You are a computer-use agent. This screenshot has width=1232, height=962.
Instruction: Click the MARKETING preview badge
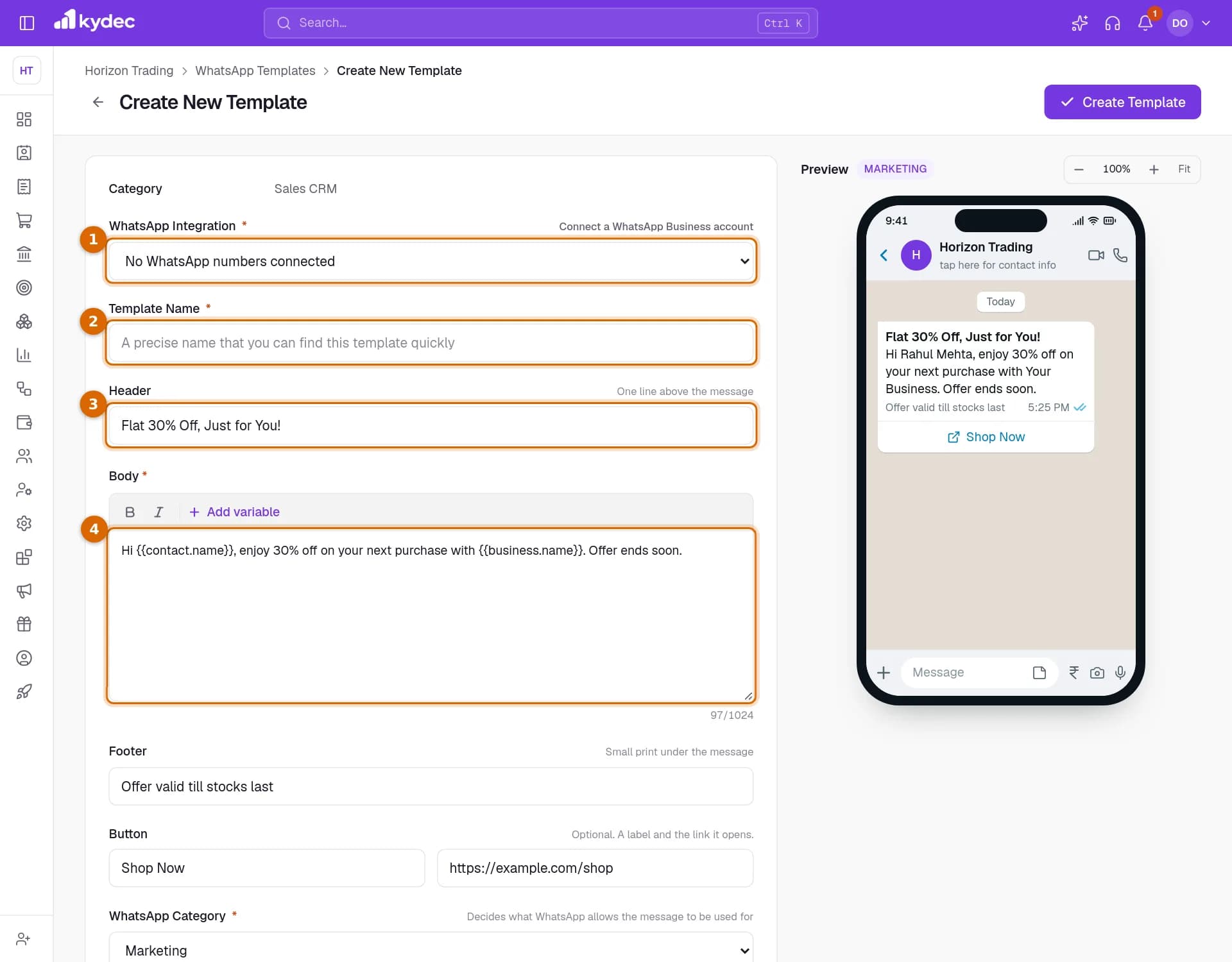[x=895, y=169]
